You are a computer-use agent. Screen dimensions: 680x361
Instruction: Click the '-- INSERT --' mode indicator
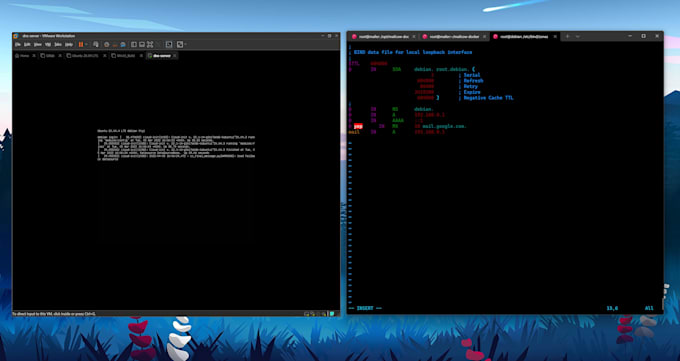(365, 308)
